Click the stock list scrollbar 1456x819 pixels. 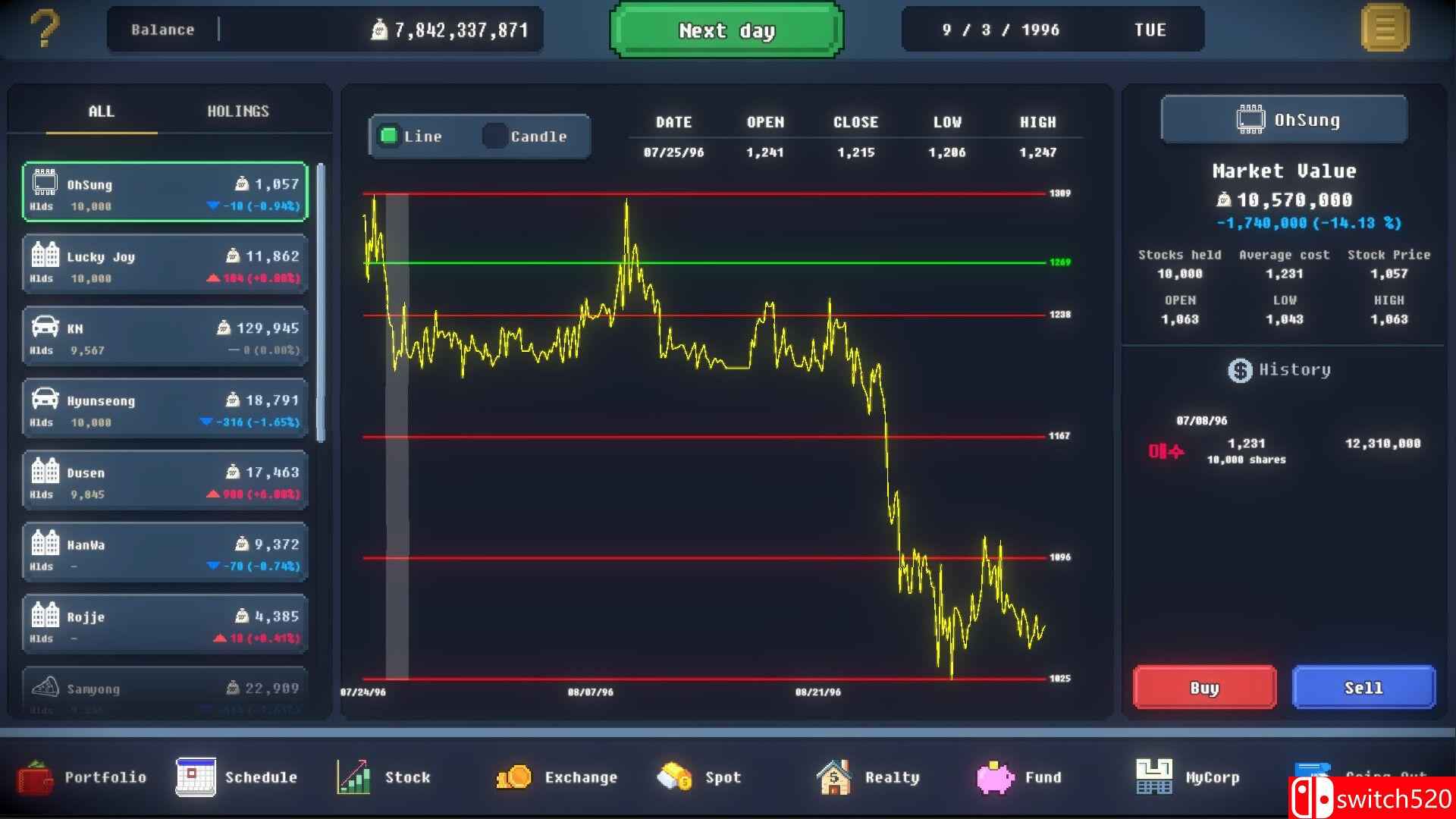[x=321, y=302]
